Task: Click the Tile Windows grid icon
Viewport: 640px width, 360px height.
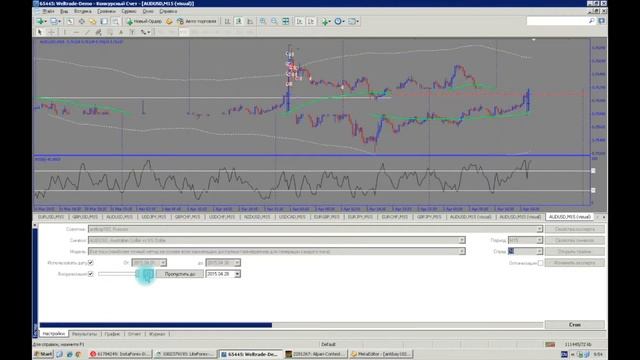Action: tap(286, 21)
